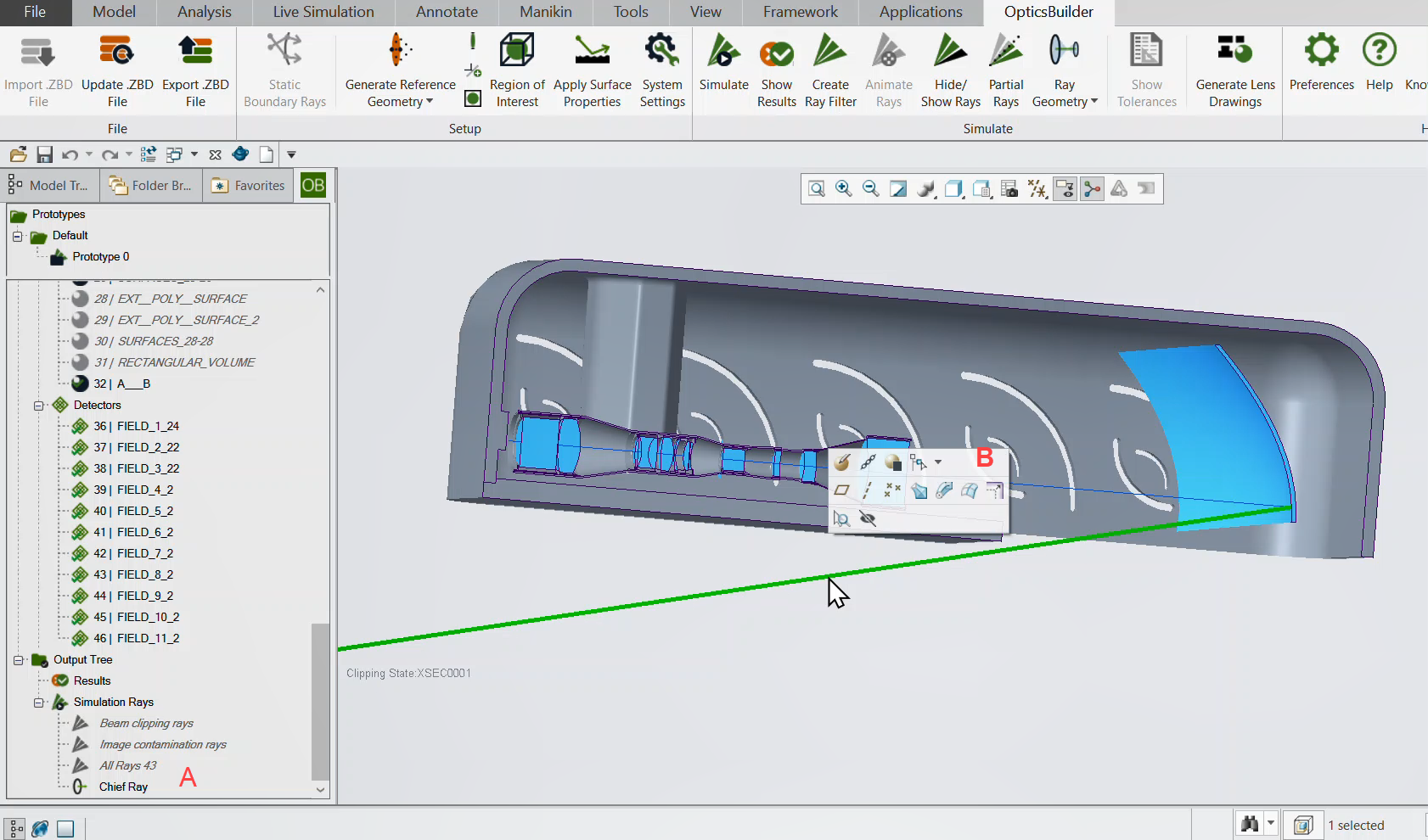Click chain link icon in mini toolbar

[x=868, y=462]
